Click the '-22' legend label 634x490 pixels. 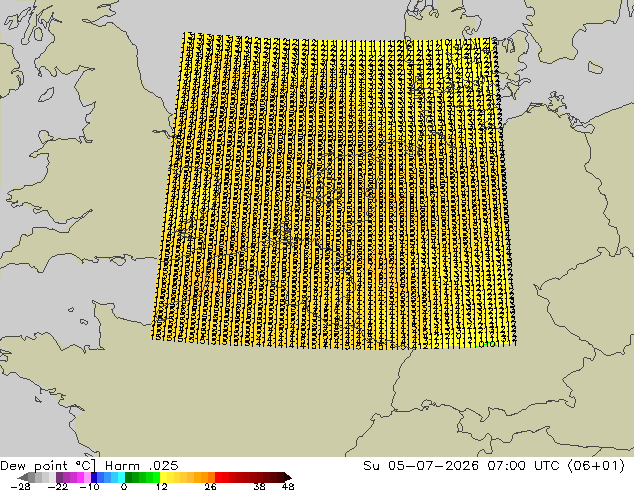pos(58,486)
